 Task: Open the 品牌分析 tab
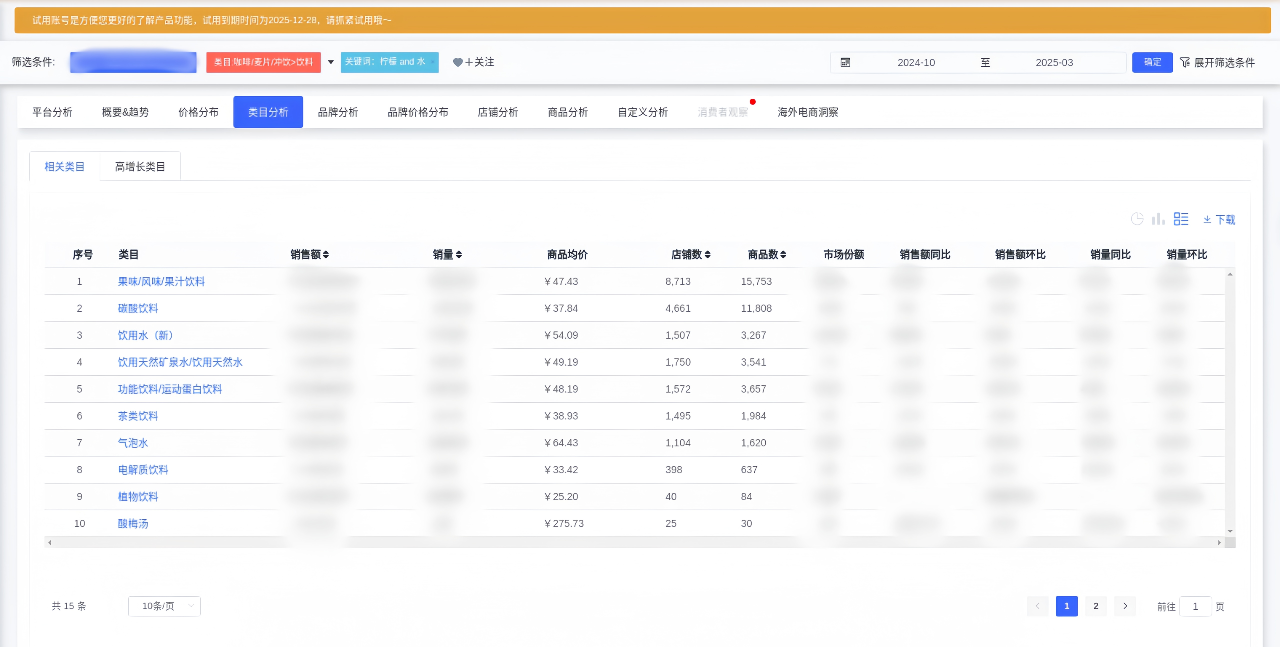[x=338, y=112]
